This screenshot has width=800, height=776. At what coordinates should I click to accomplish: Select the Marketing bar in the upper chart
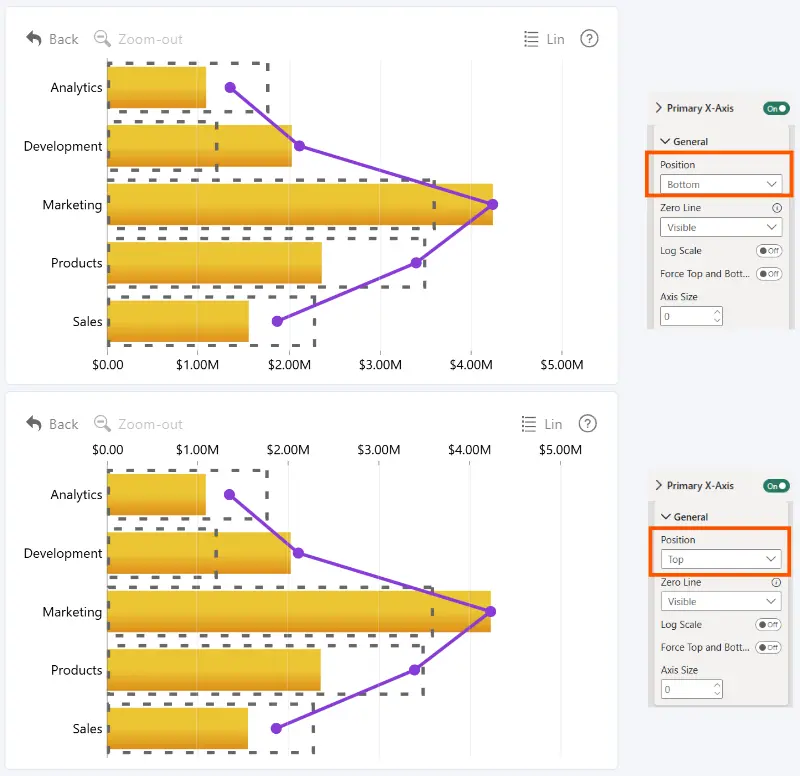300,204
